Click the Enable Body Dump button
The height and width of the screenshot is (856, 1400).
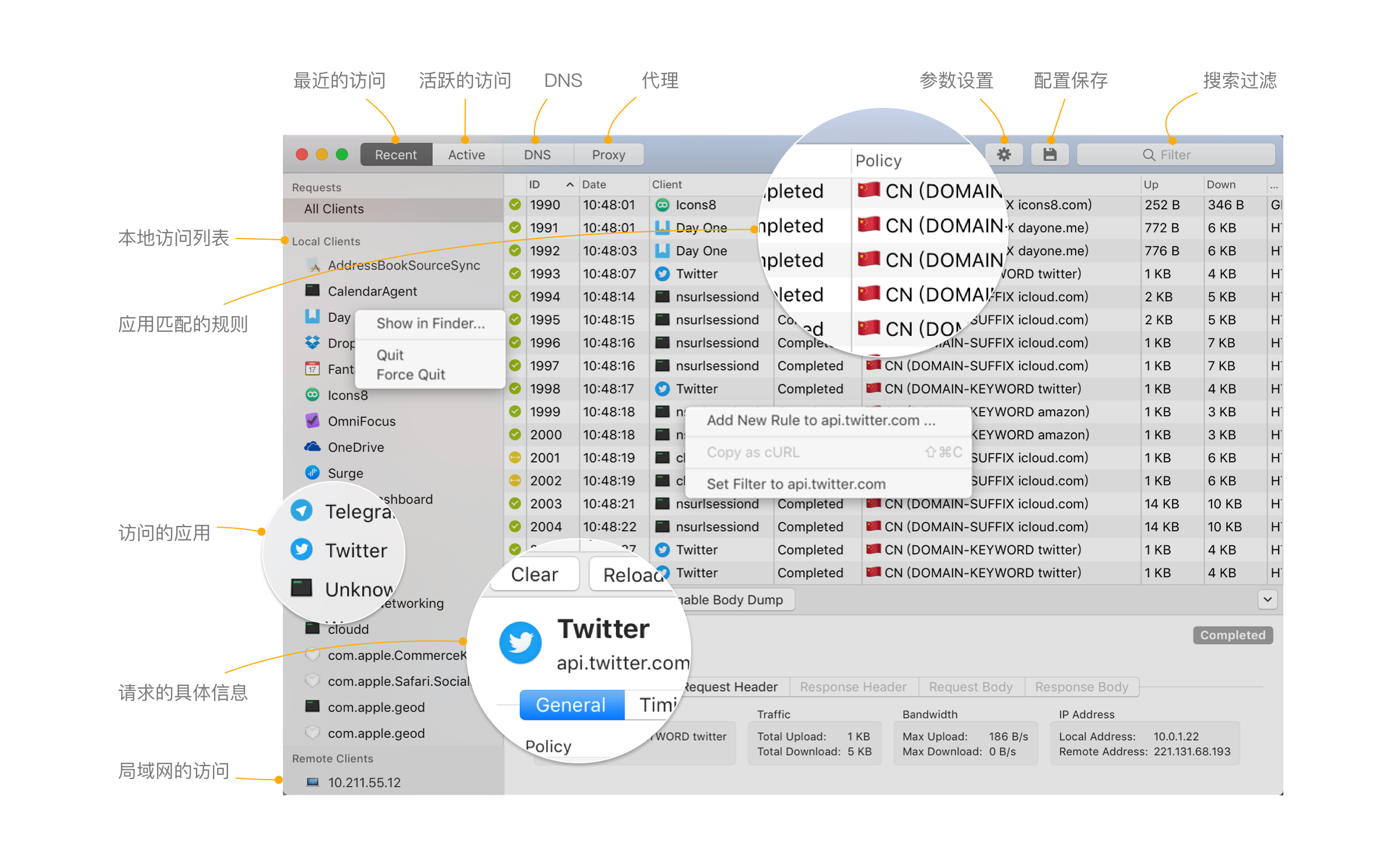[x=735, y=599]
